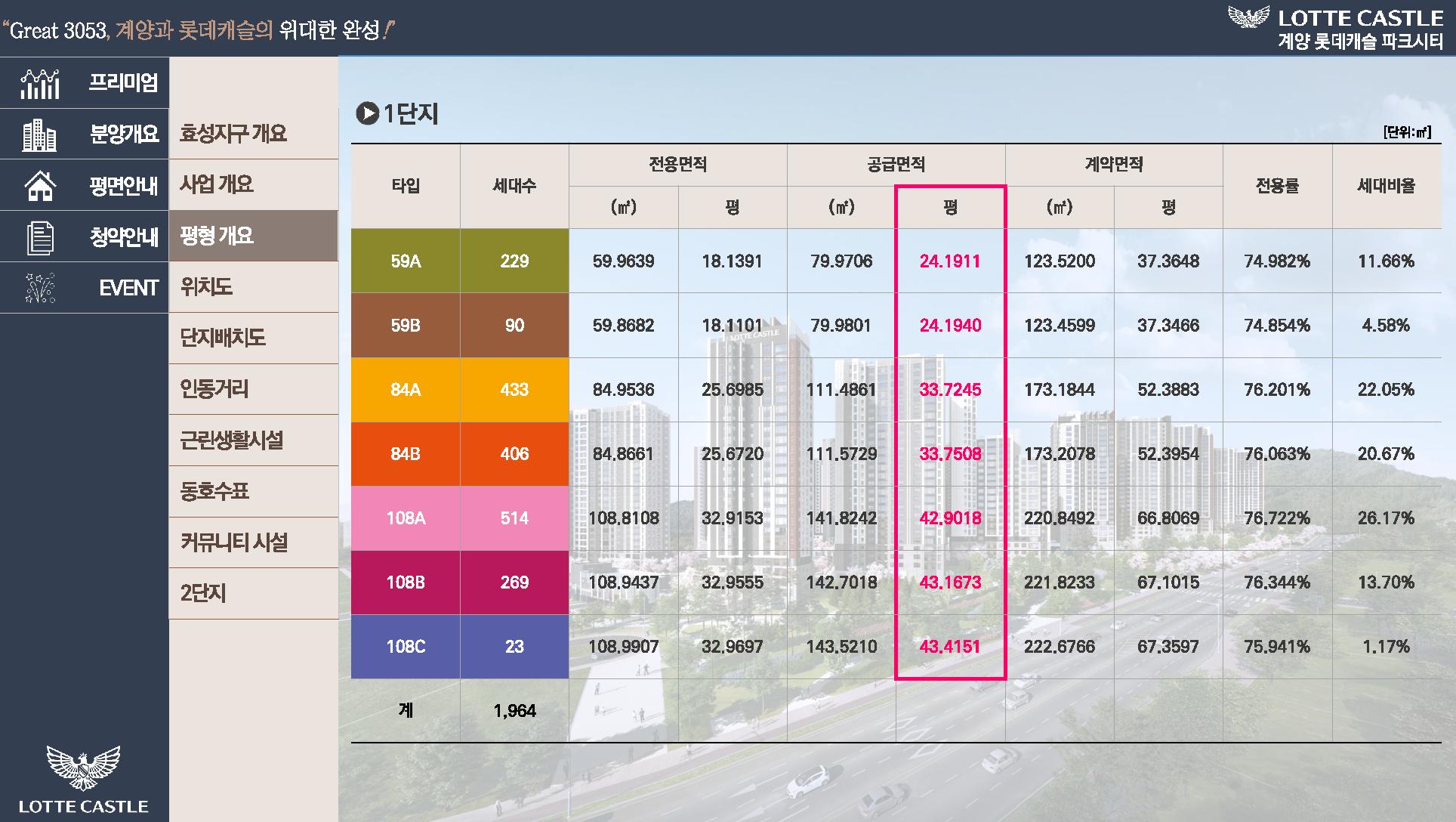This screenshot has height=822, width=1456.
Task: Select the 효성지구 개요 submenu
Action: click(x=254, y=134)
